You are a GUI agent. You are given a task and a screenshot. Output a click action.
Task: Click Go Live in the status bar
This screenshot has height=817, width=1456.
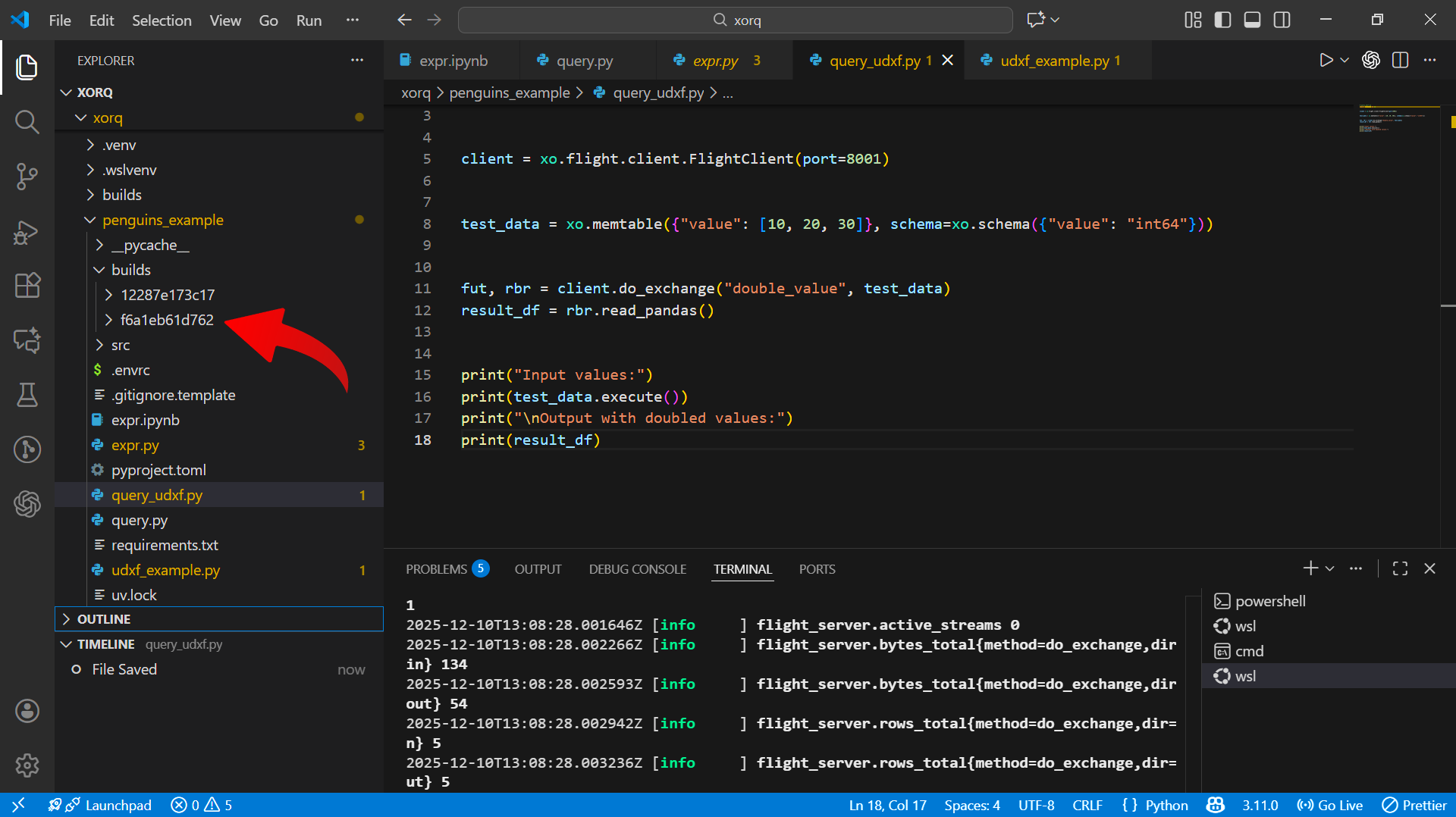coord(1330,805)
